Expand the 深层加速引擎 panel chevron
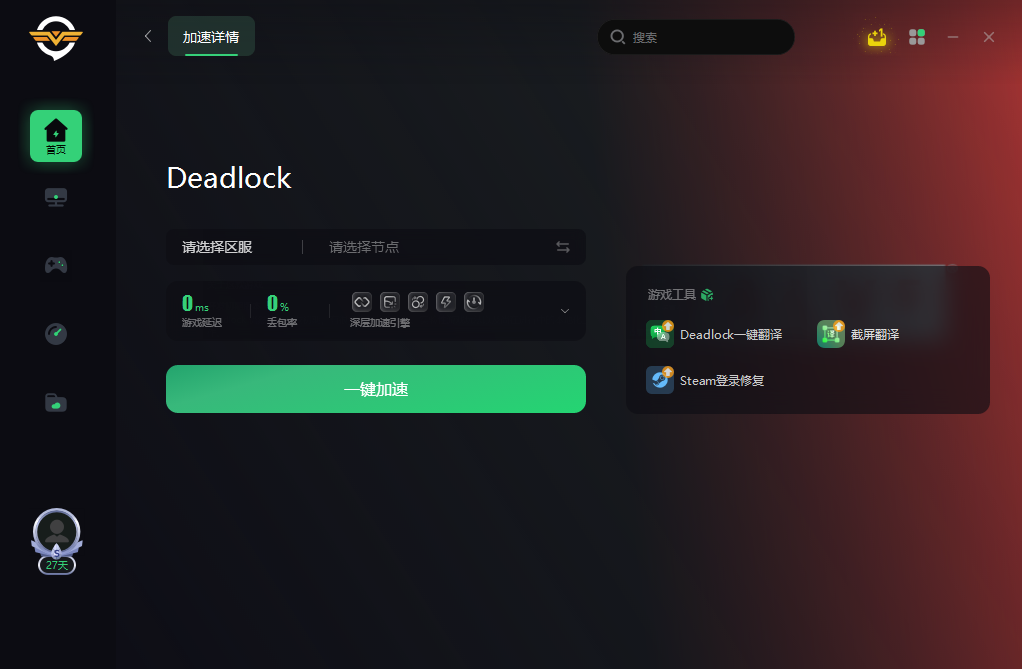The image size is (1022, 669). (x=565, y=311)
